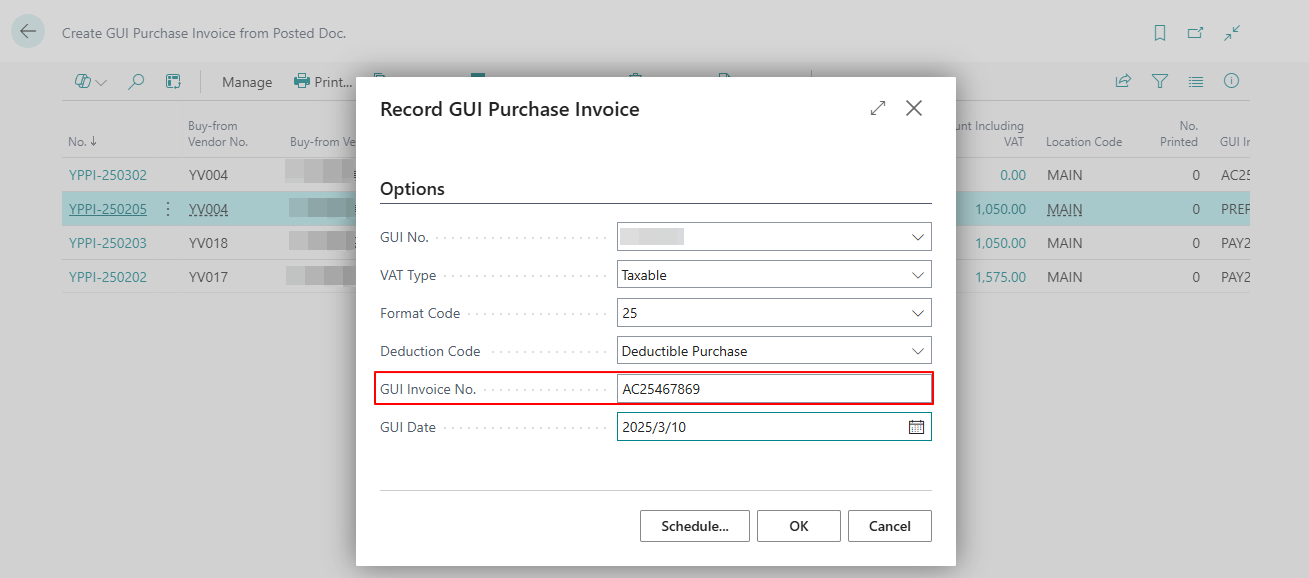Screen dimensions: 1309x578
Task: Click the collapse-arrows icon in the page header
Action: 1232,33
